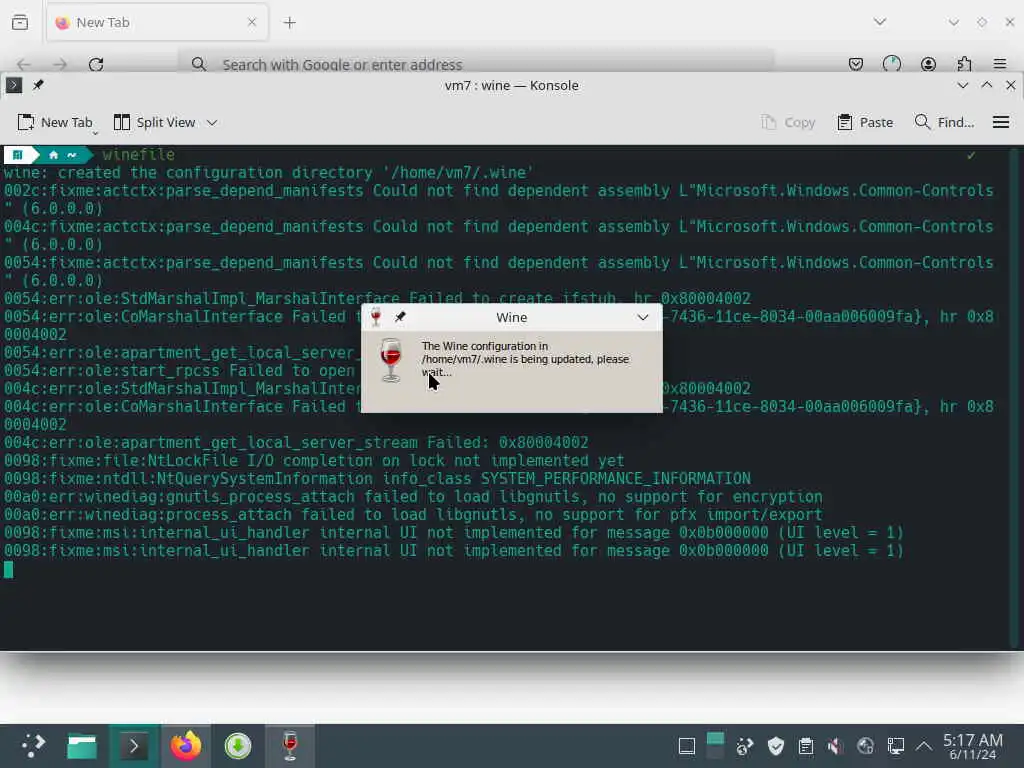This screenshot has height=768, width=1024.
Task: Click Firefox forward arrow button
Action: [60, 64]
